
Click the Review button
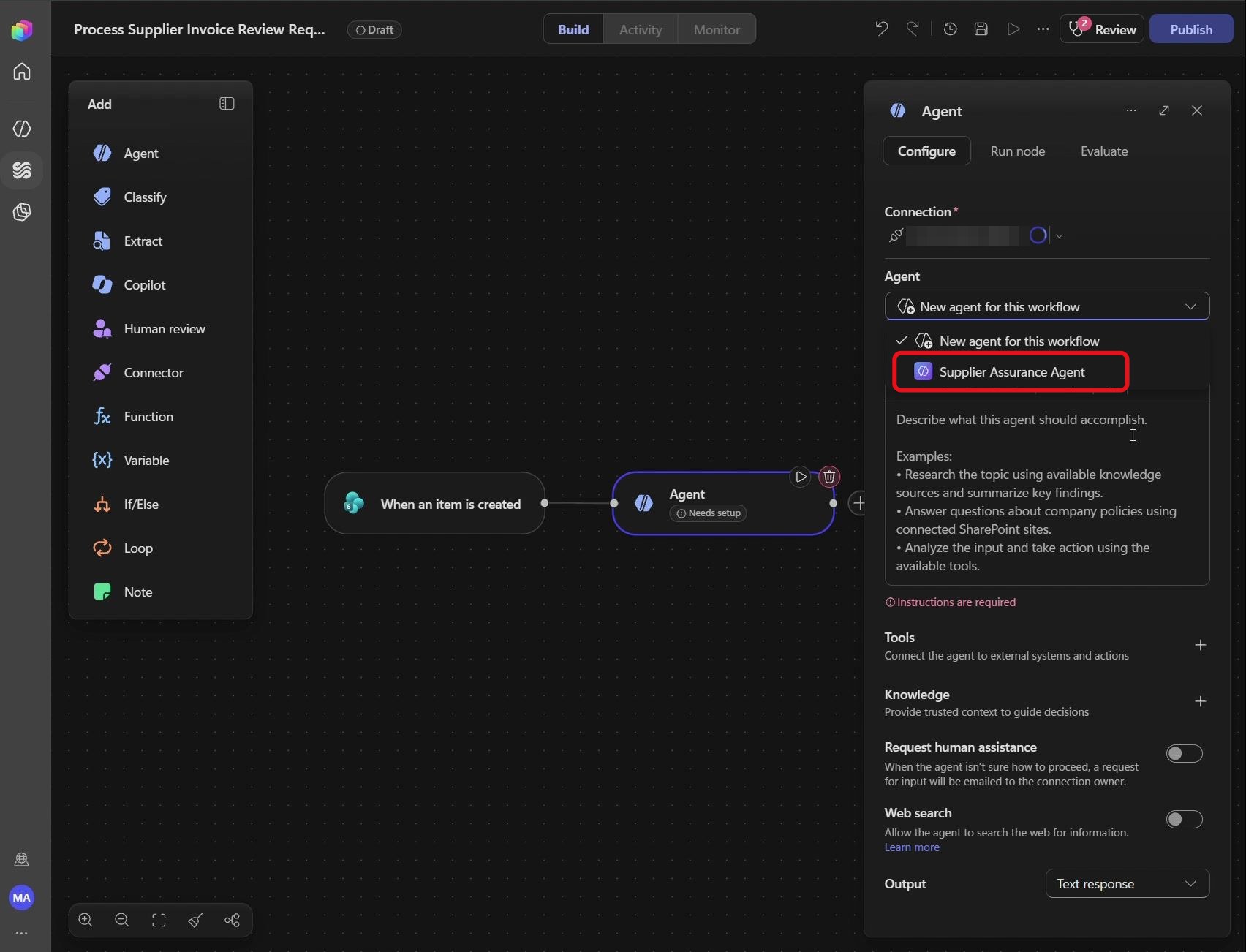click(x=1102, y=29)
